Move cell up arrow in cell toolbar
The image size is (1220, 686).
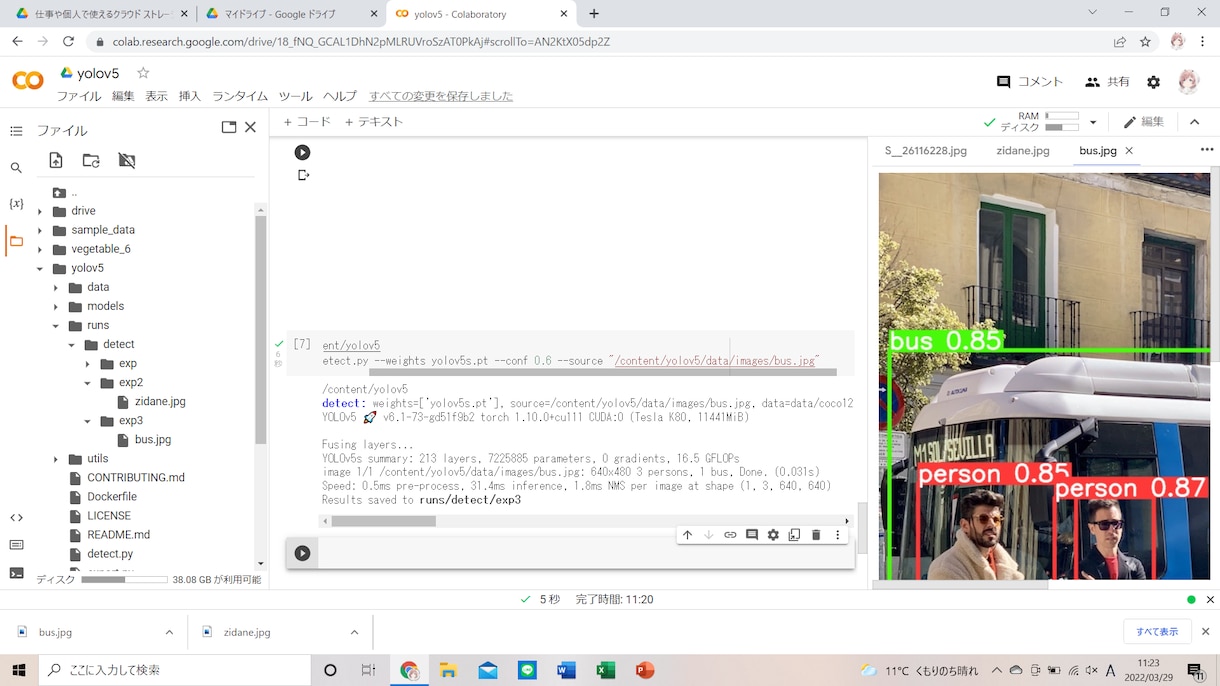pos(687,535)
